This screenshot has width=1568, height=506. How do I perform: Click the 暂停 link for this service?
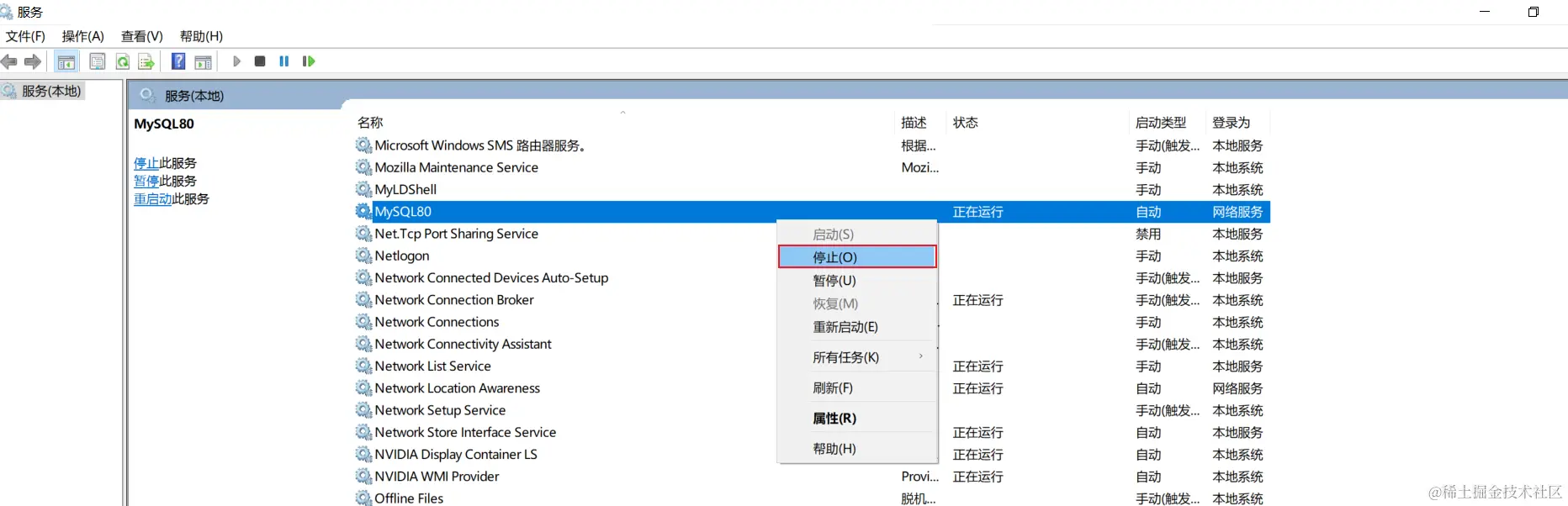[x=146, y=181]
